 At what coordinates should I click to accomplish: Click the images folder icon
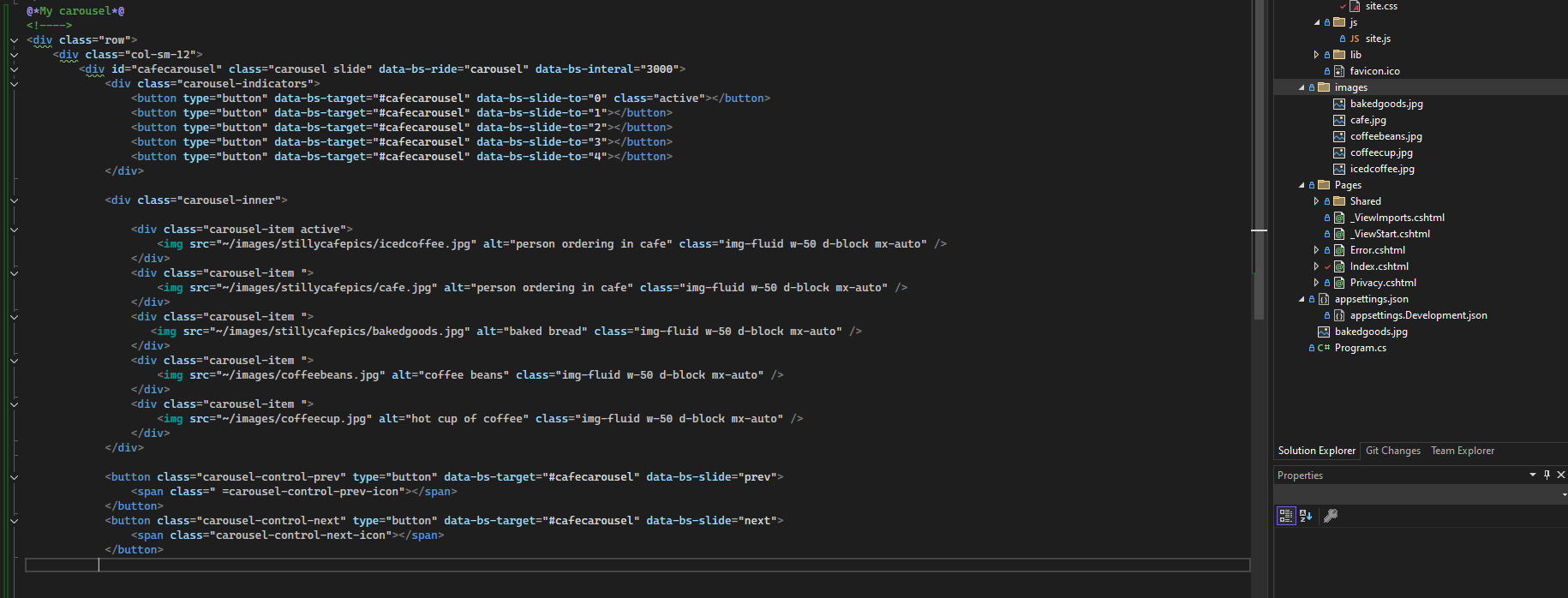[1324, 87]
